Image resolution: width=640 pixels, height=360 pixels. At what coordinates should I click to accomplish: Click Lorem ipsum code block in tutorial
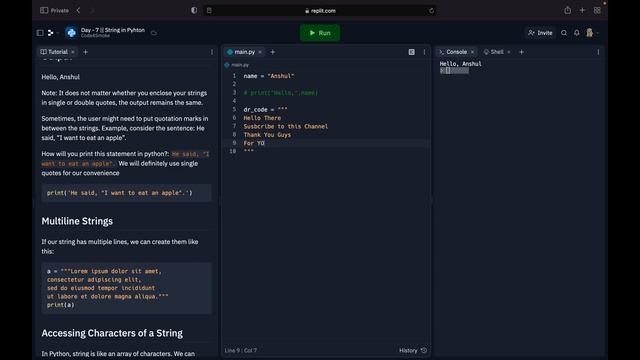coord(127,288)
